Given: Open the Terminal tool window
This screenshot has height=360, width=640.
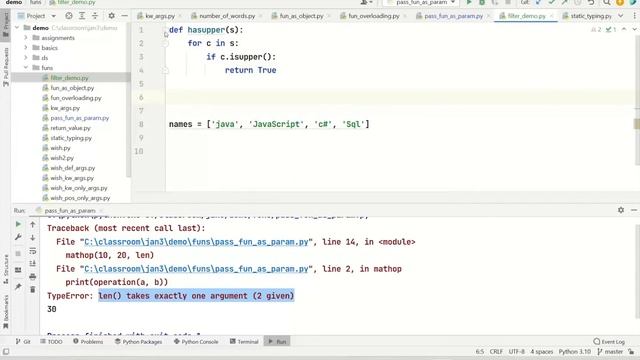Looking at the screenshot, I should point(244,341).
